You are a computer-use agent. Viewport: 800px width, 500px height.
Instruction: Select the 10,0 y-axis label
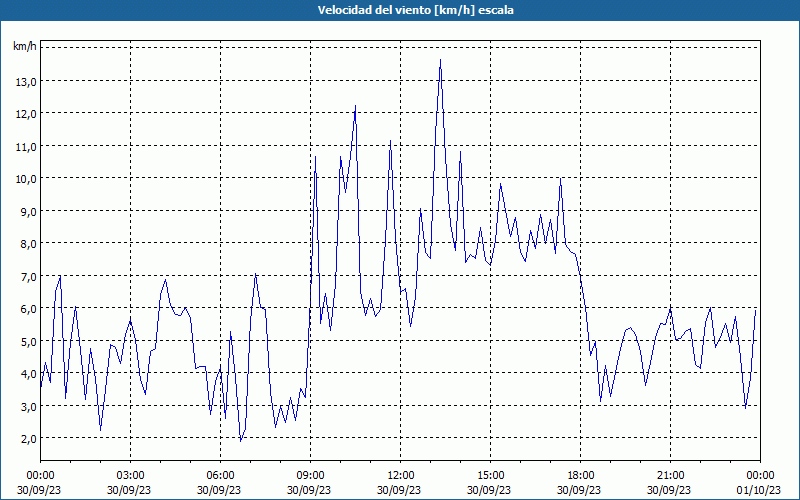[27, 179]
